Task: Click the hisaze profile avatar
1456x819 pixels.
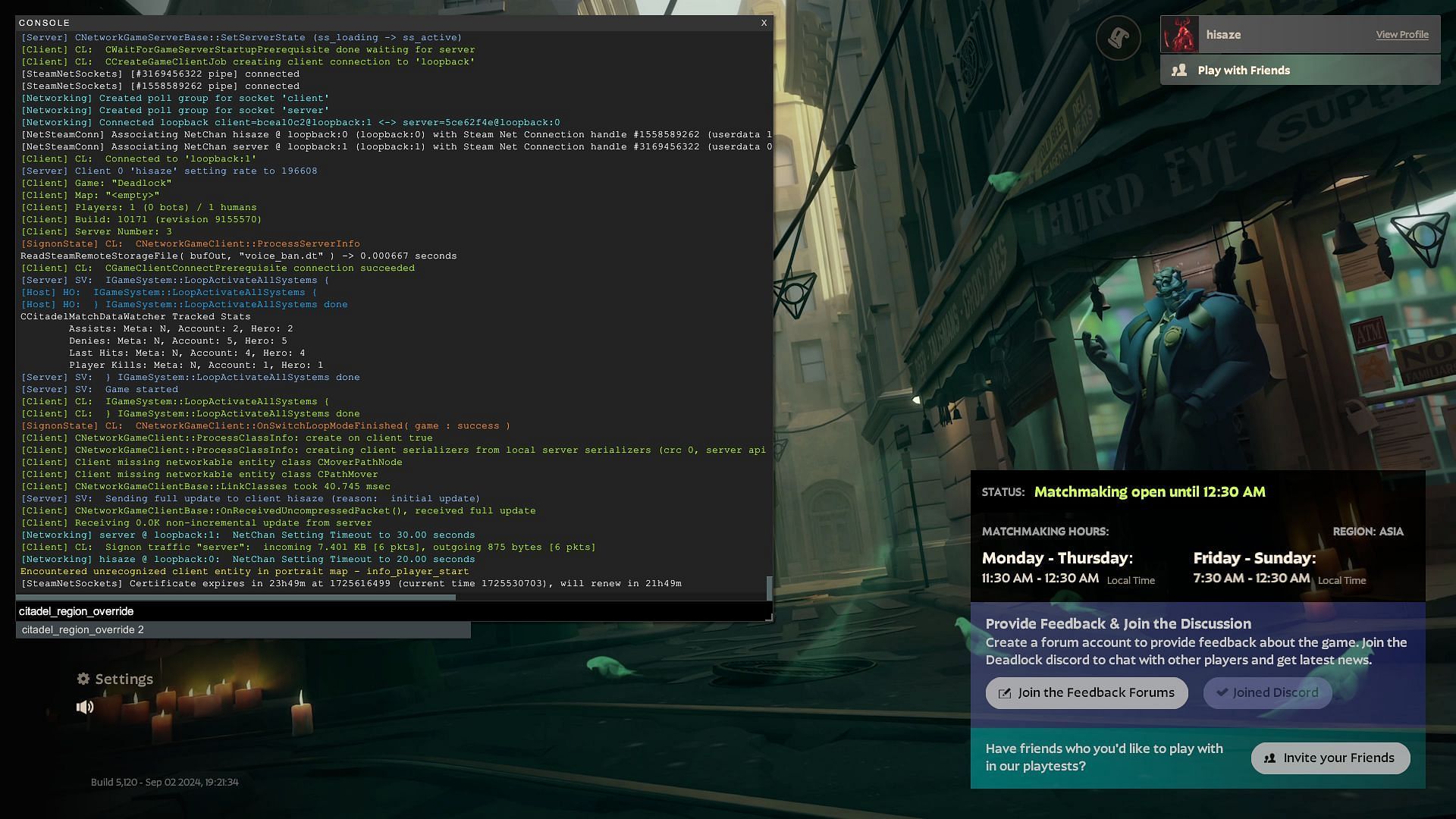Action: tap(1180, 35)
